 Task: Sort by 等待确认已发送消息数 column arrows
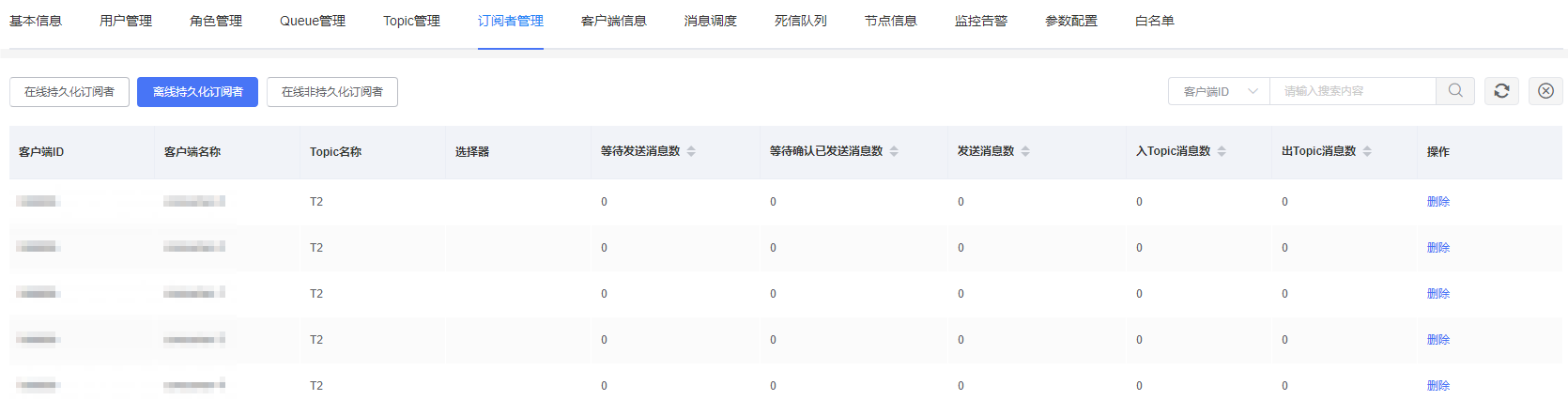894,151
